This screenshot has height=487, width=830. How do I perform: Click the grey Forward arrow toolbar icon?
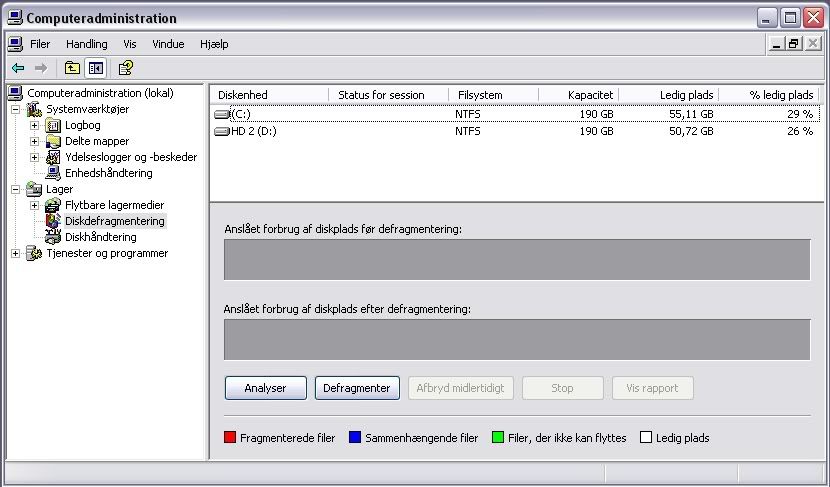41,68
